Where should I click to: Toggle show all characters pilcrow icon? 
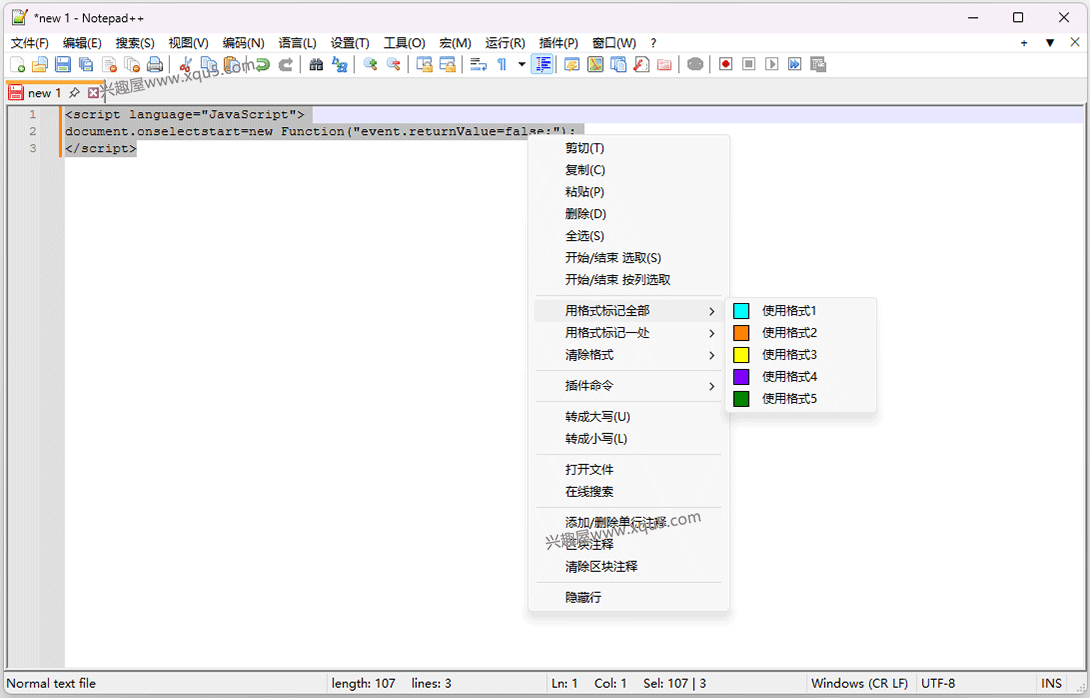[x=502, y=65]
